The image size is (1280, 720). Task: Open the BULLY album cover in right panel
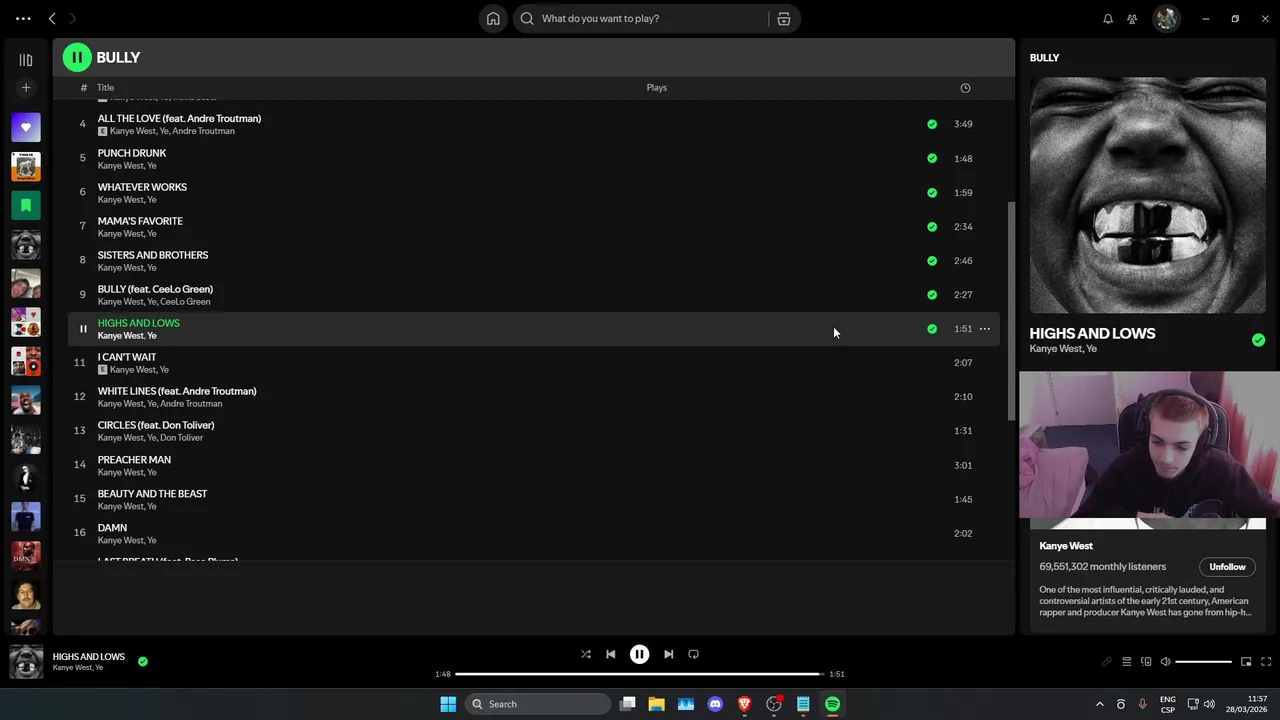1148,195
